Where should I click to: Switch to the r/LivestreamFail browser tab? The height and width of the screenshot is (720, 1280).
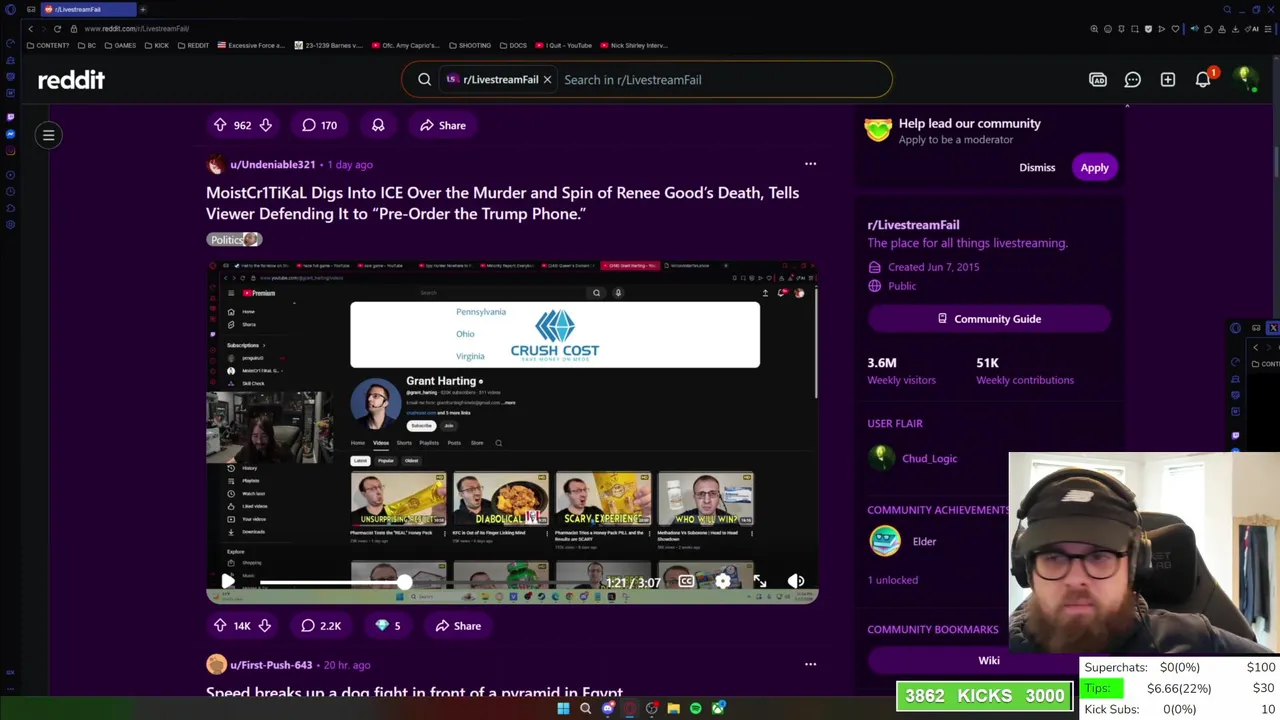88,9
